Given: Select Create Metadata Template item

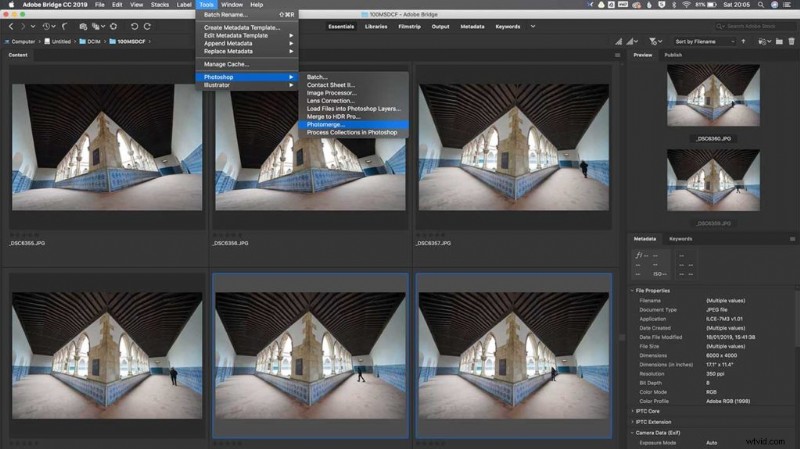Looking at the screenshot, I should coord(247,28).
